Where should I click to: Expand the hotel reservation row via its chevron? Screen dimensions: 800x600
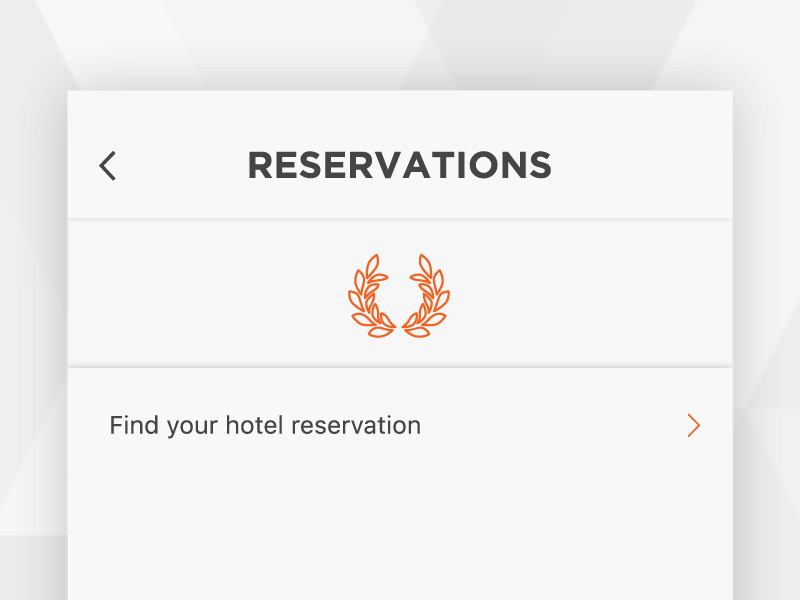click(x=694, y=426)
